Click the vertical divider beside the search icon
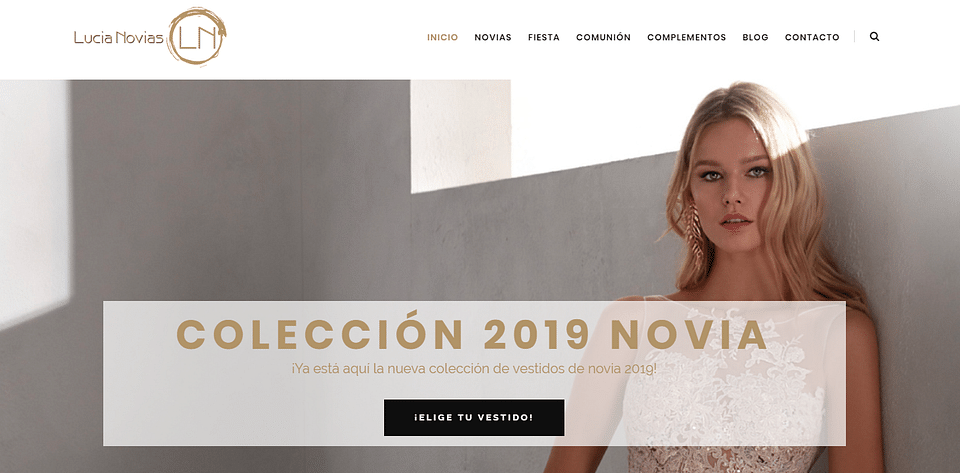This screenshot has height=473, width=960. [854, 37]
